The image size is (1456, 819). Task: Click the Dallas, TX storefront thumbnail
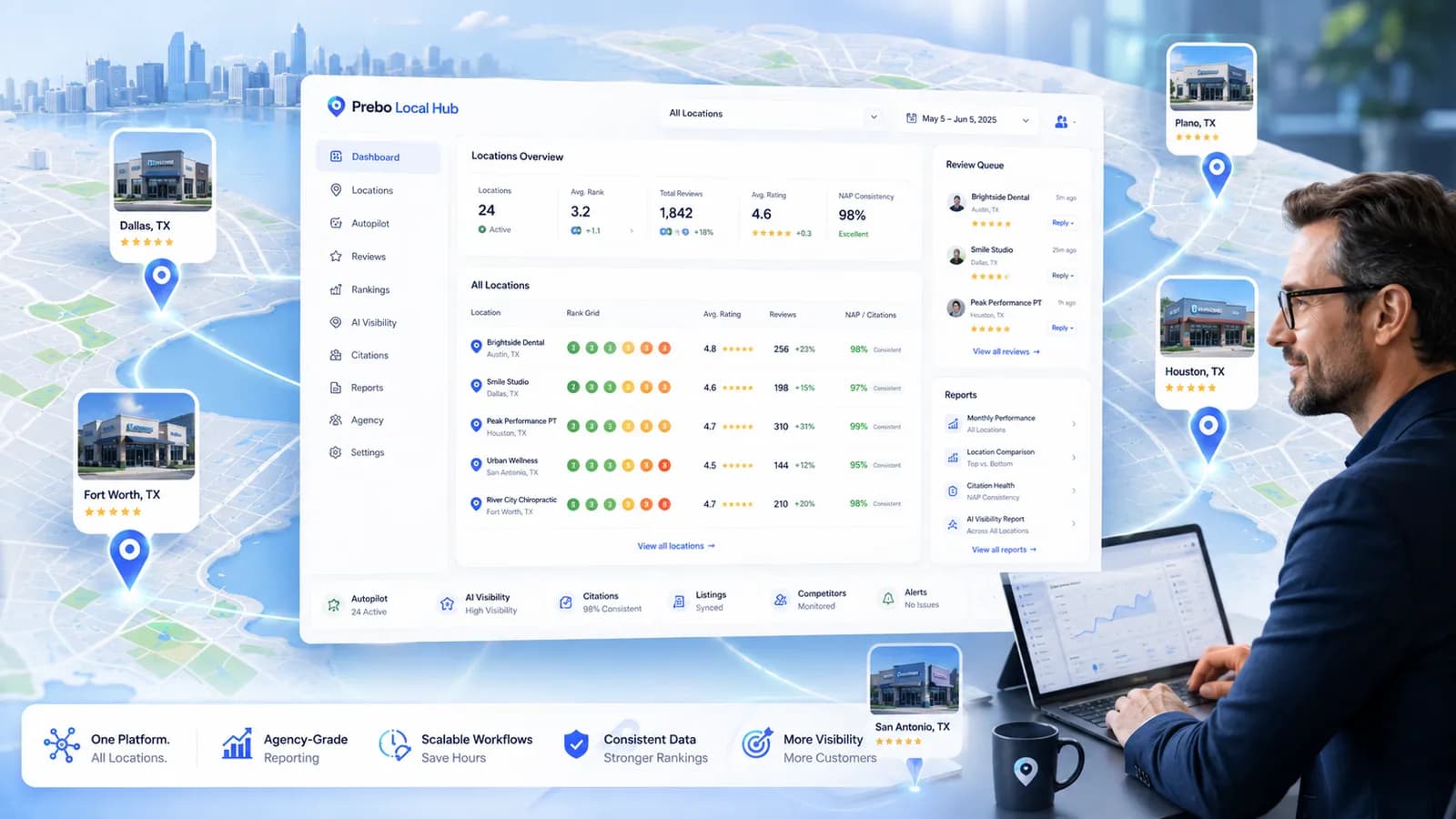[x=163, y=172]
